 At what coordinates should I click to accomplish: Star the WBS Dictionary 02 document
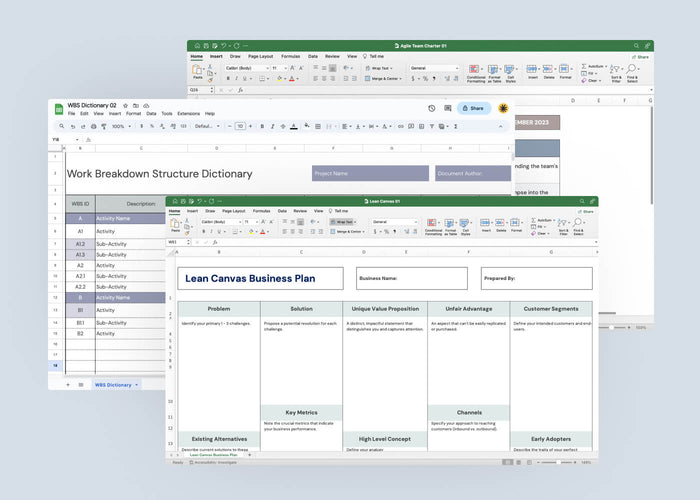[x=124, y=105]
